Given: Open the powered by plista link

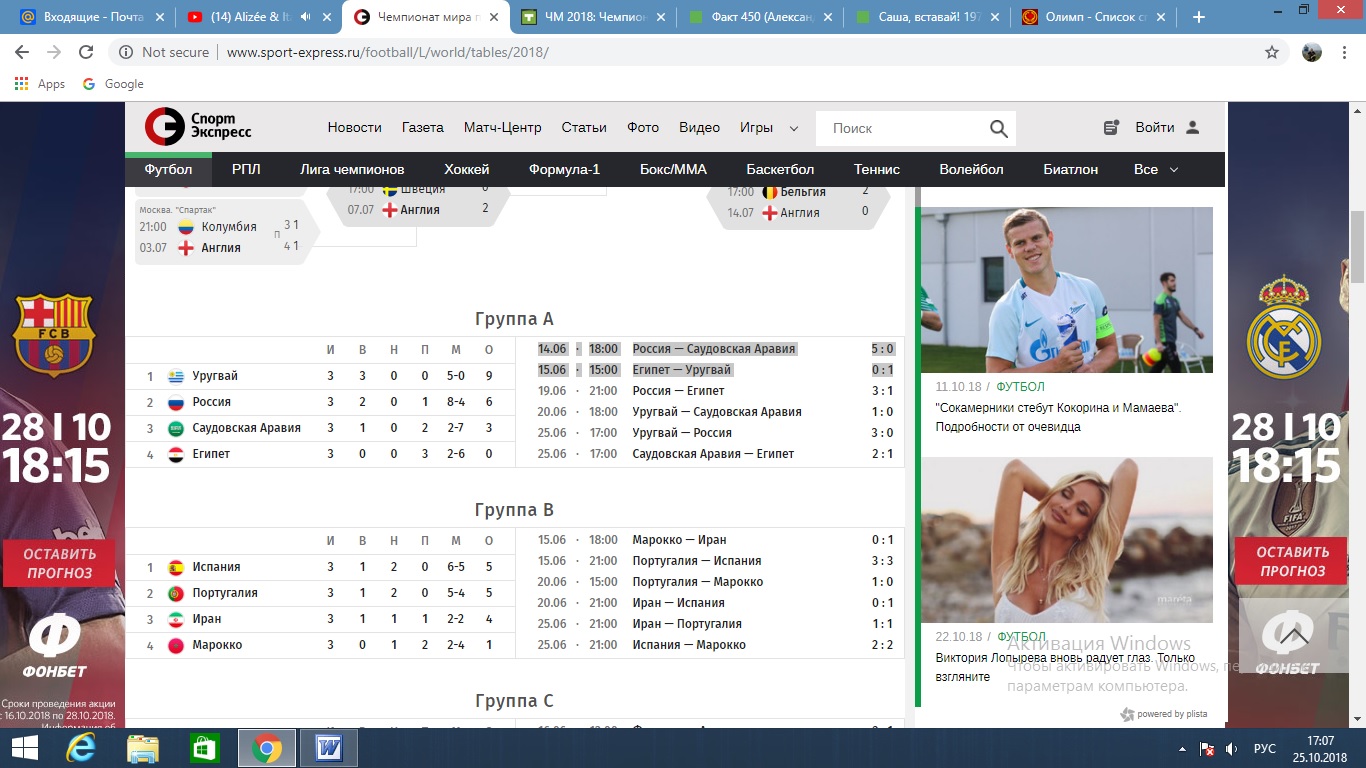Looking at the screenshot, I should click(x=1164, y=714).
